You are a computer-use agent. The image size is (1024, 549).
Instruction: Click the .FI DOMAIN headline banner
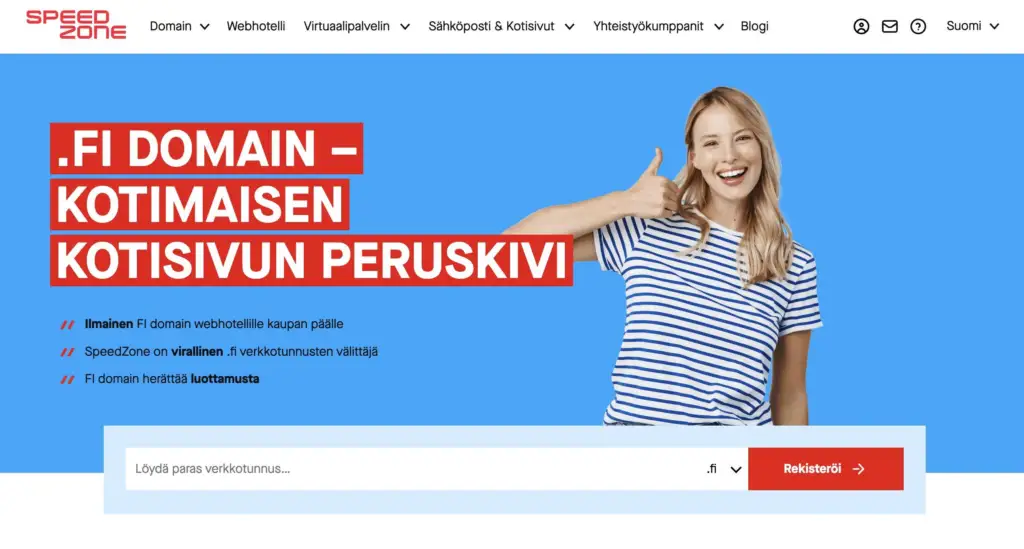(206, 148)
